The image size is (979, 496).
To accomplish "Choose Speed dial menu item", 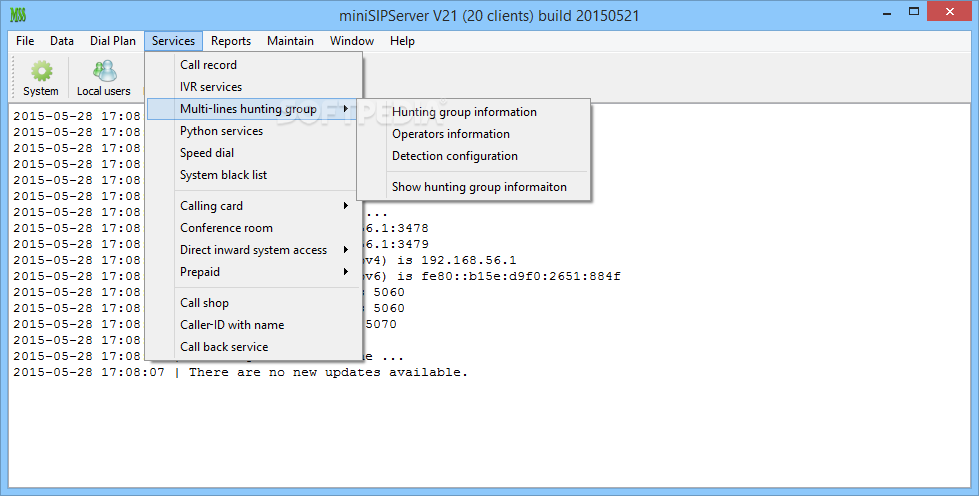I will (x=254, y=153).
